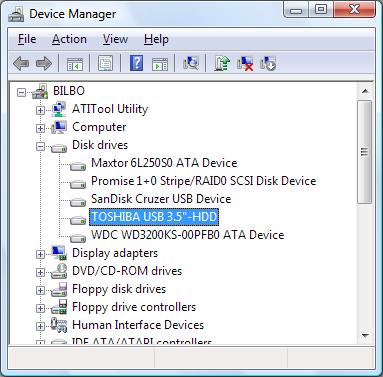
Task: Expand the Floppy disk drives node
Action: click(40, 290)
